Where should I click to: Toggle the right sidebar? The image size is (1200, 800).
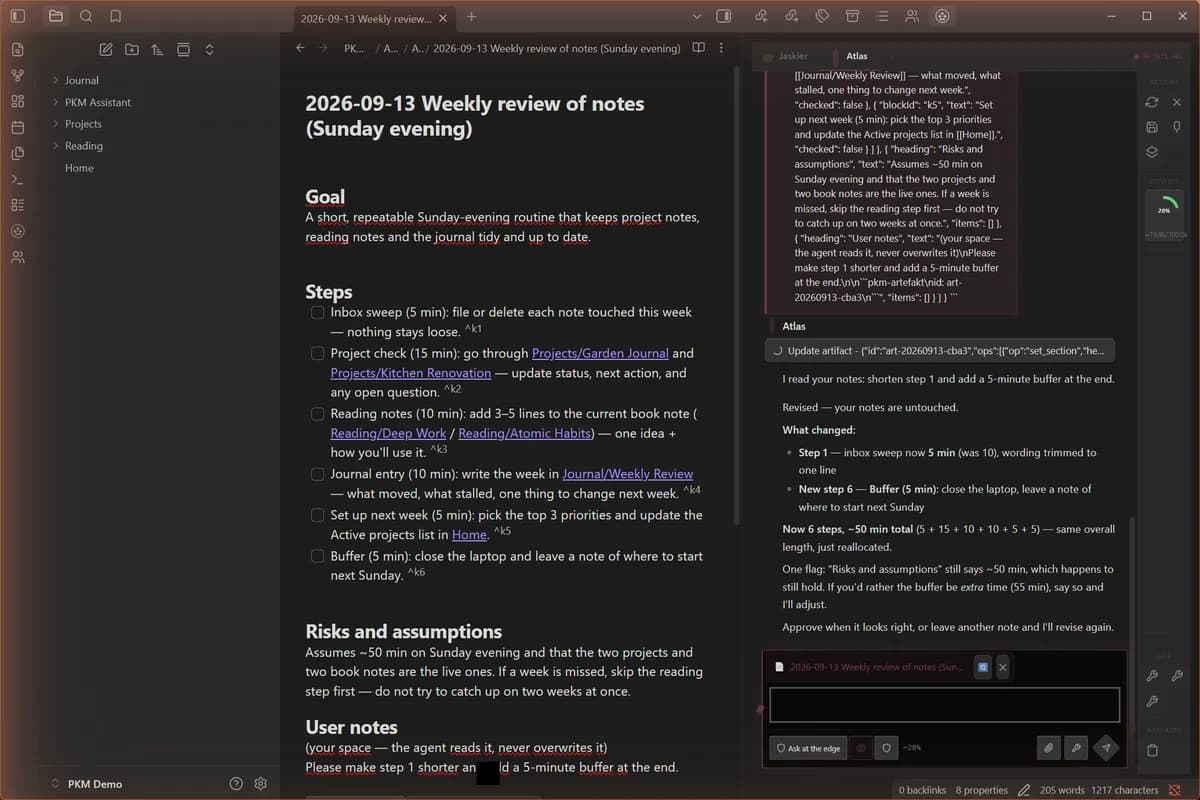coord(724,16)
